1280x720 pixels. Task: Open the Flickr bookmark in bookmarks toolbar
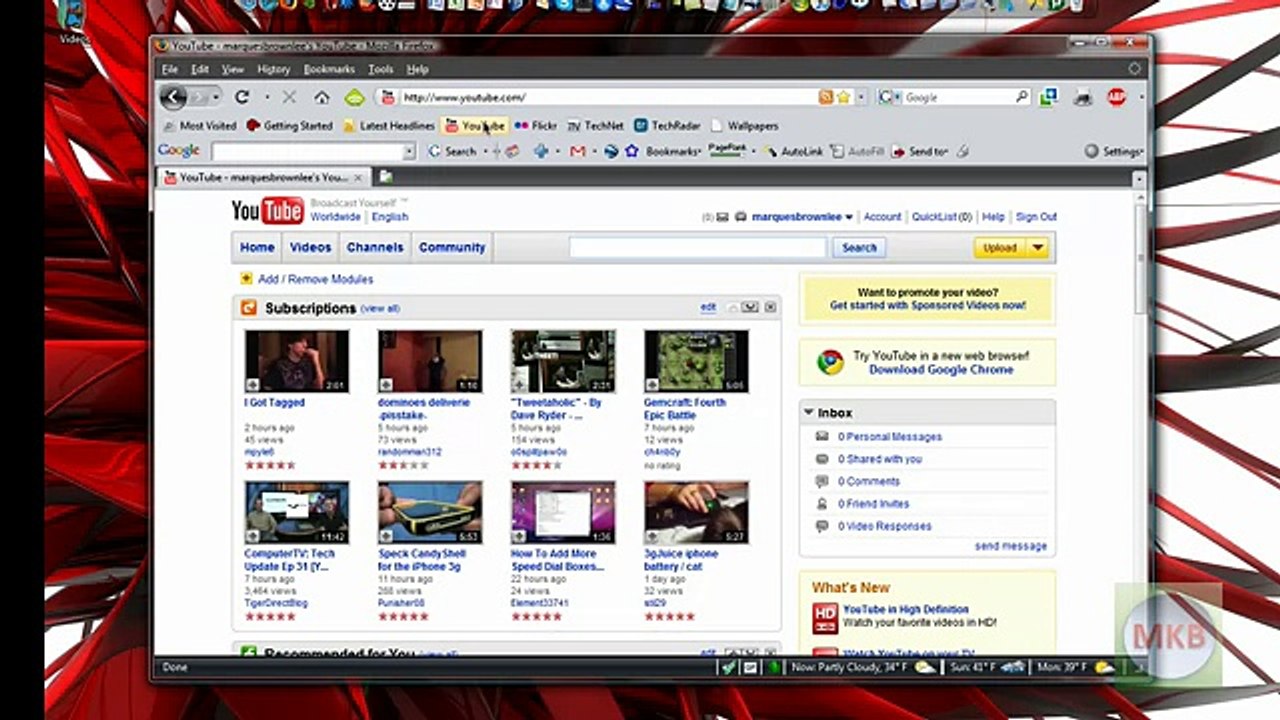point(535,126)
